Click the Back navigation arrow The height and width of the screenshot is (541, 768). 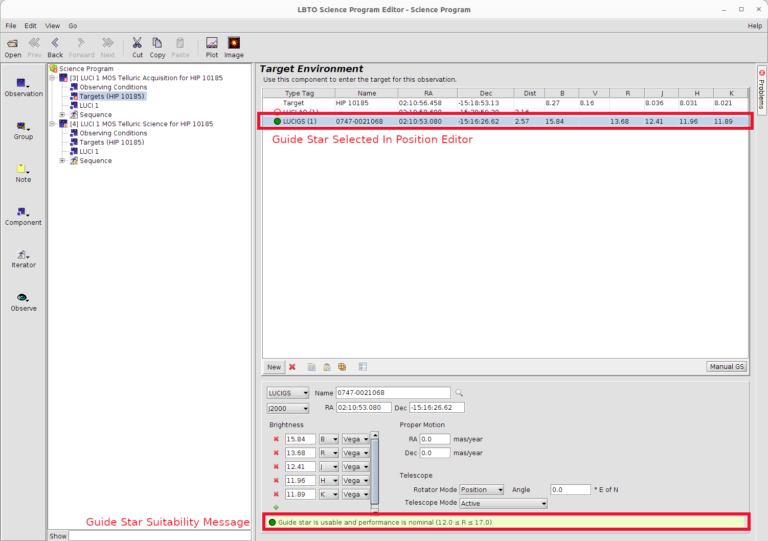point(55,46)
